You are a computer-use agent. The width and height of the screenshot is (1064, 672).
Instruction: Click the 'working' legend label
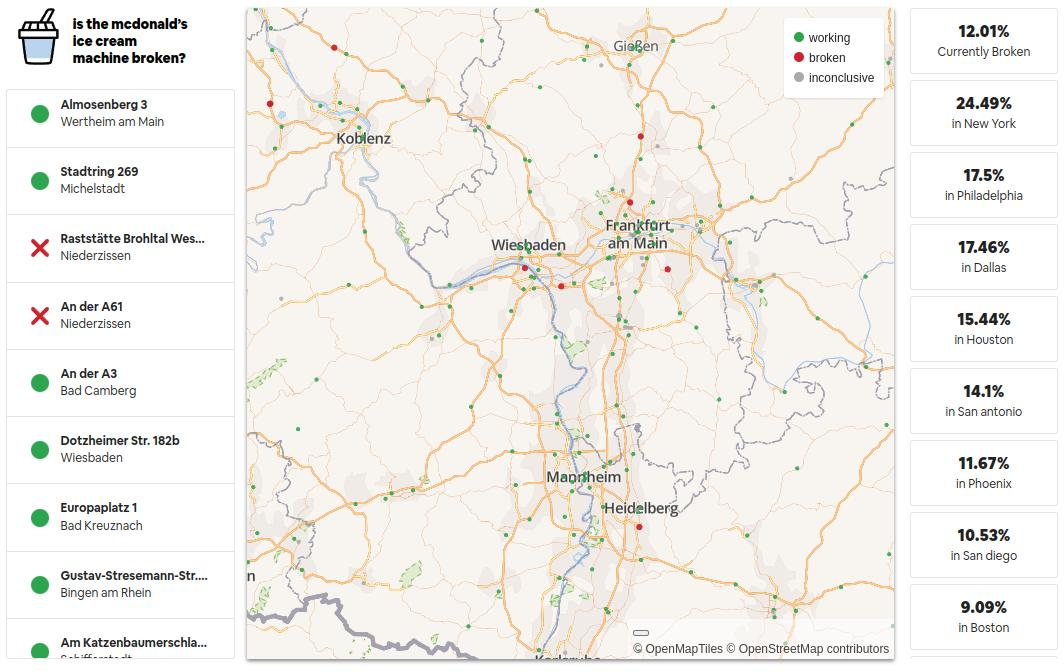[829, 37]
